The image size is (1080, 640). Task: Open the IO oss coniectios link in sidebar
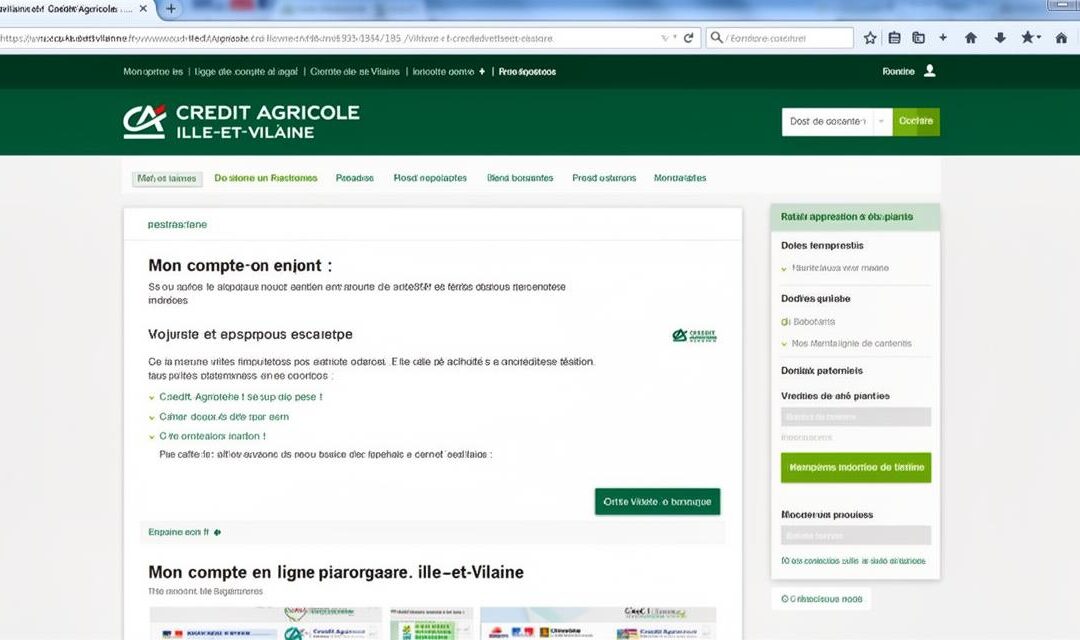point(853,561)
